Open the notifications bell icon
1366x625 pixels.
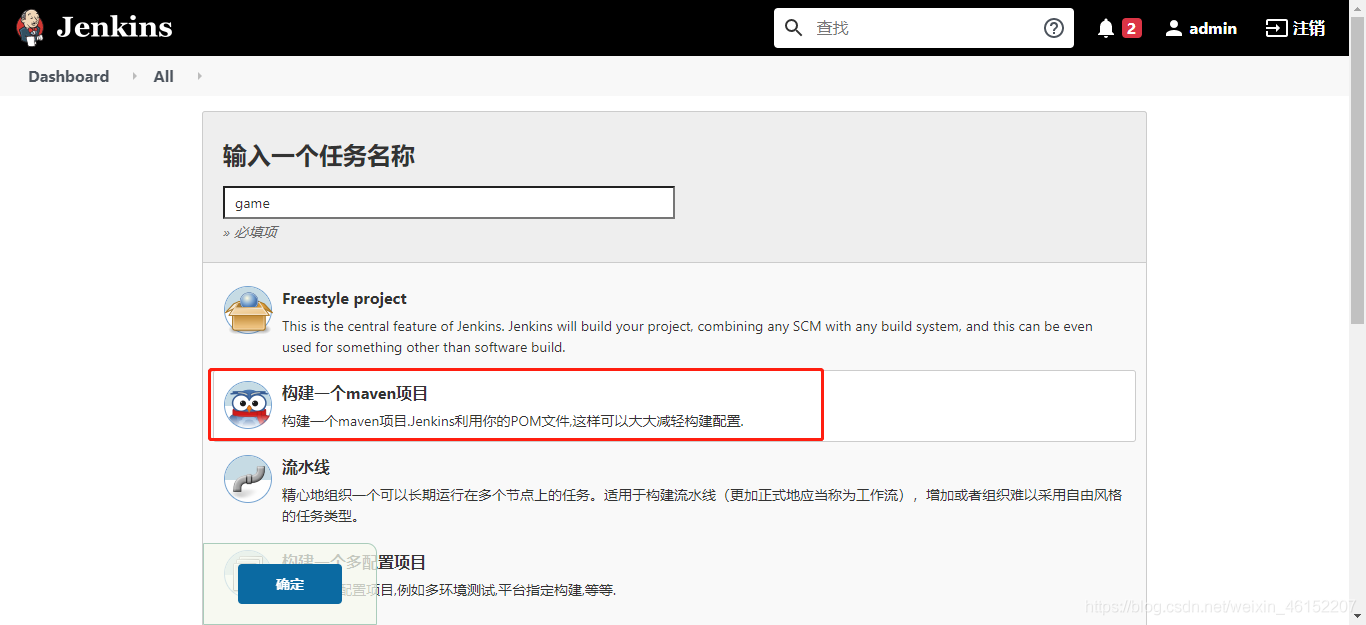1106,28
